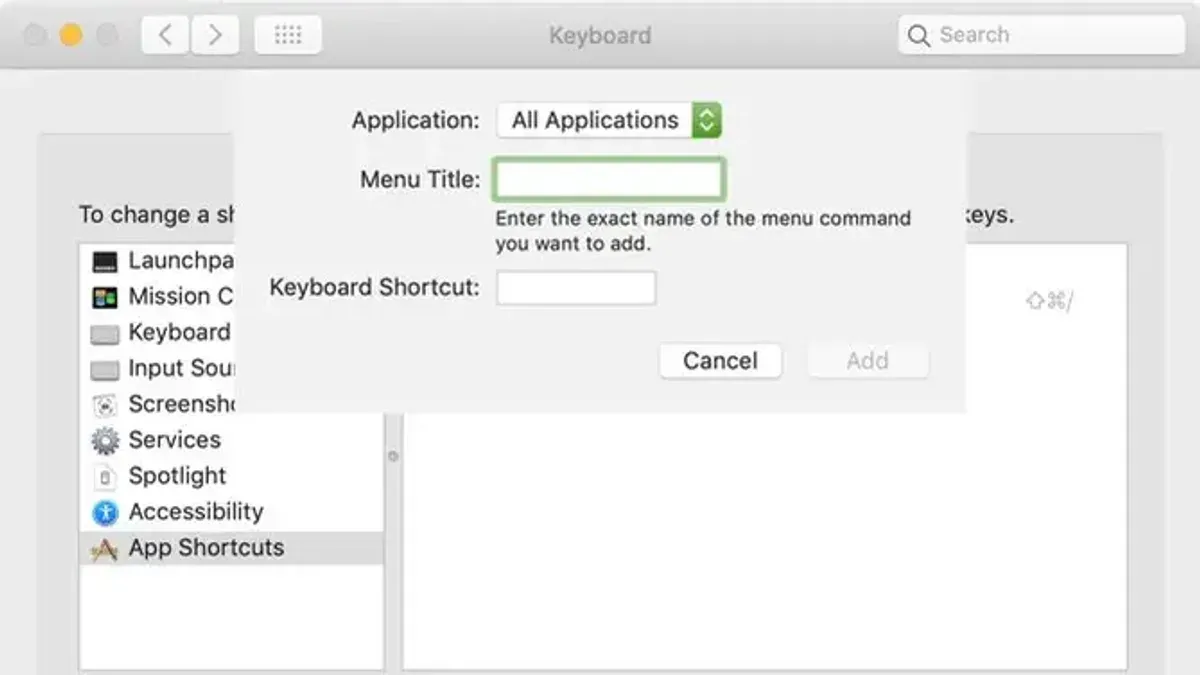Click the Search field in the title bar
This screenshot has width=1200, height=675.
(x=1041, y=36)
